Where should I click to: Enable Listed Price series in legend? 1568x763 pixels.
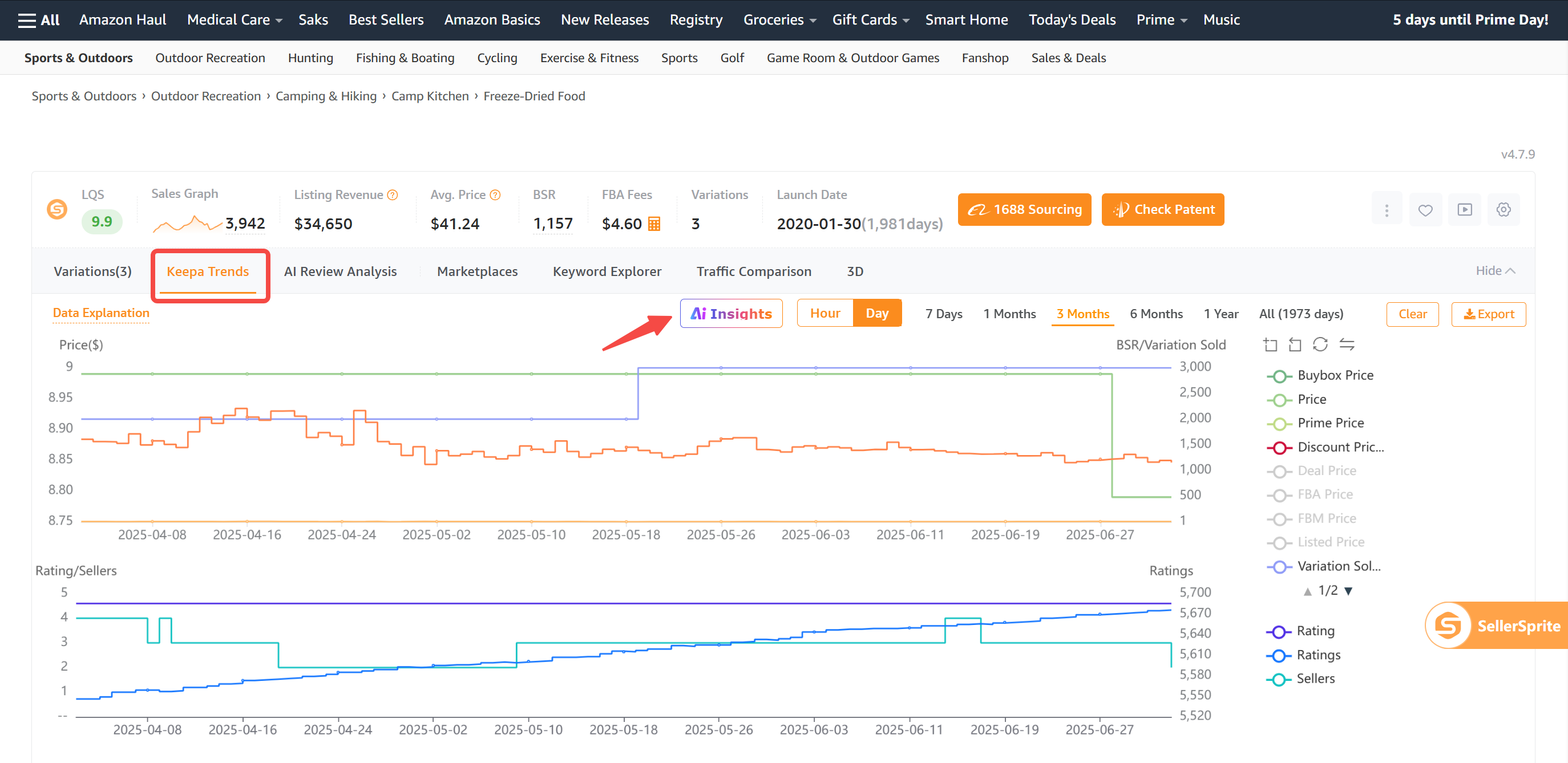pyautogui.click(x=1316, y=542)
